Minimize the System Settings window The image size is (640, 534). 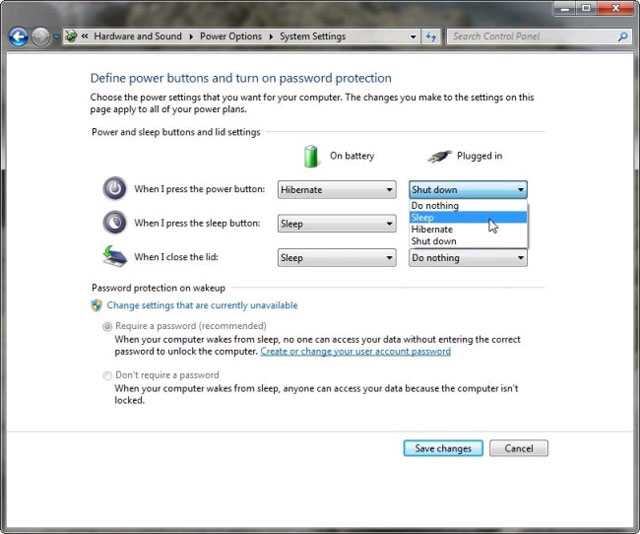click(565, 8)
